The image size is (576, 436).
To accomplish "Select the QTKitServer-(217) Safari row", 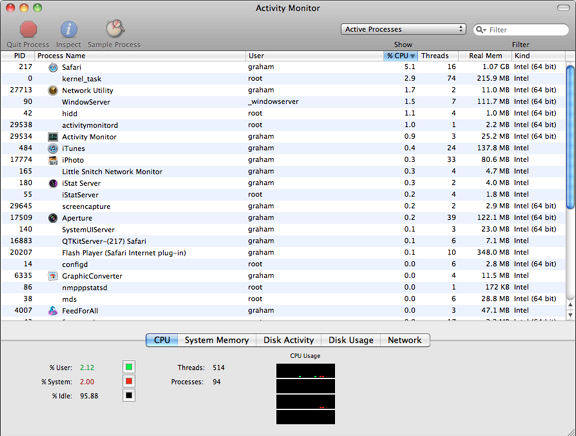I will (x=283, y=241).
